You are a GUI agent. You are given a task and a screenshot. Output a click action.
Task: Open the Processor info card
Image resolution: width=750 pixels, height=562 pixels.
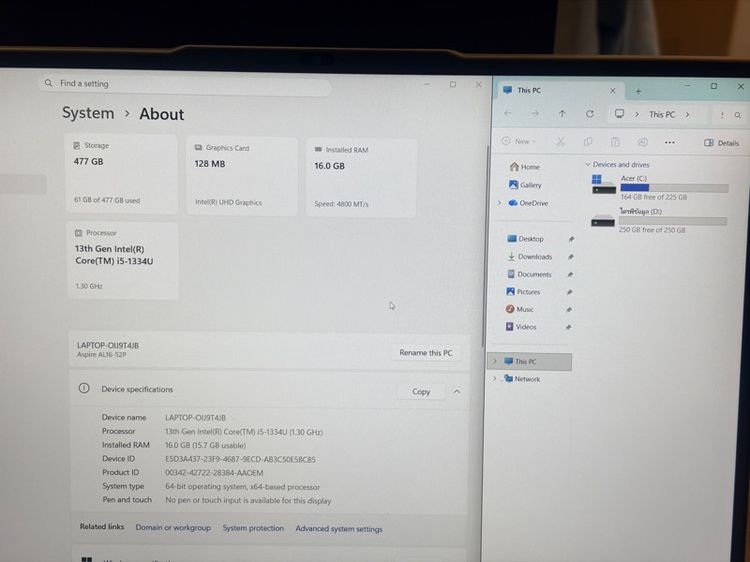(123, 261)
